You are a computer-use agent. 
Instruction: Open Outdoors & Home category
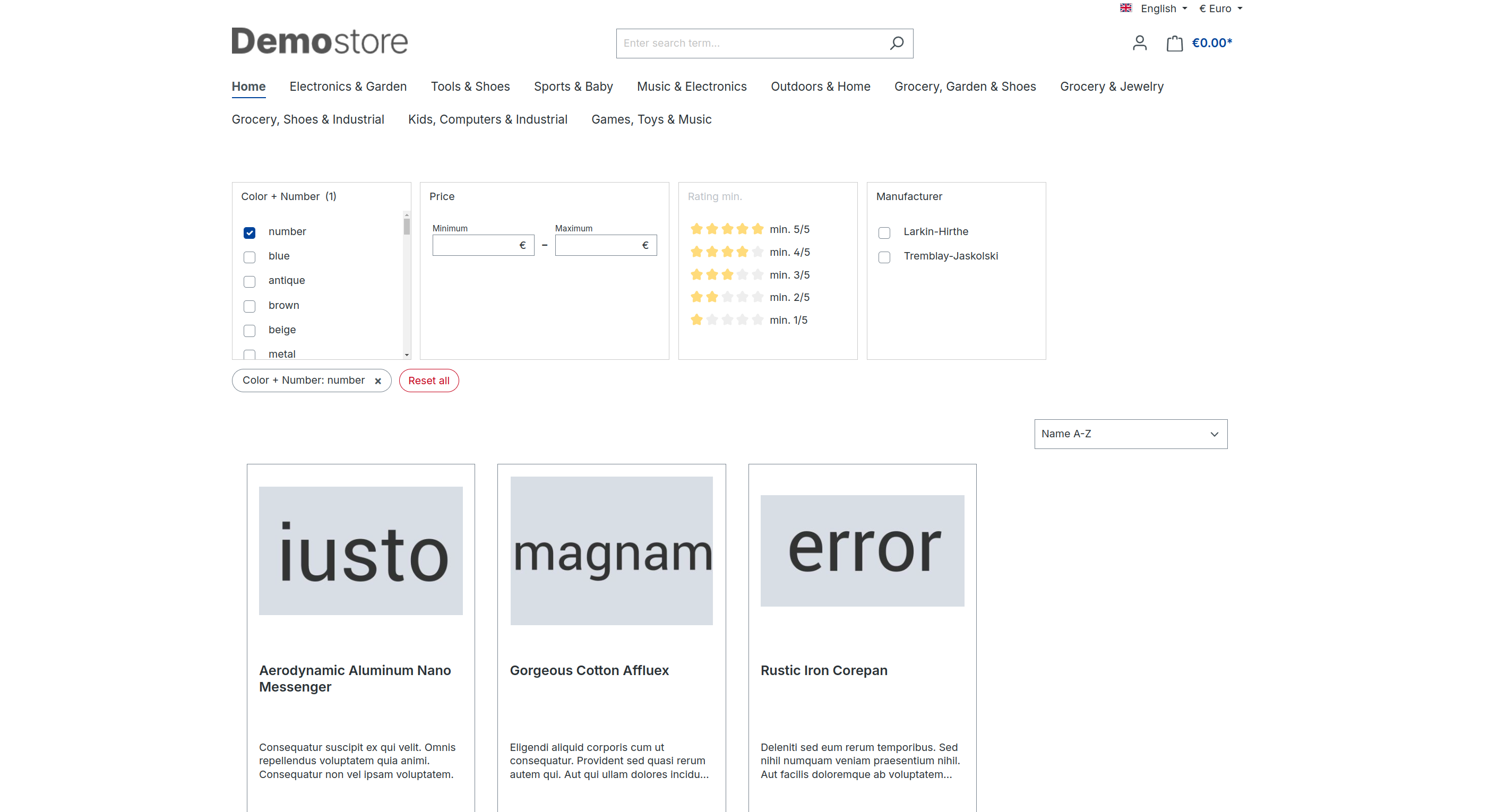point(820,87)
